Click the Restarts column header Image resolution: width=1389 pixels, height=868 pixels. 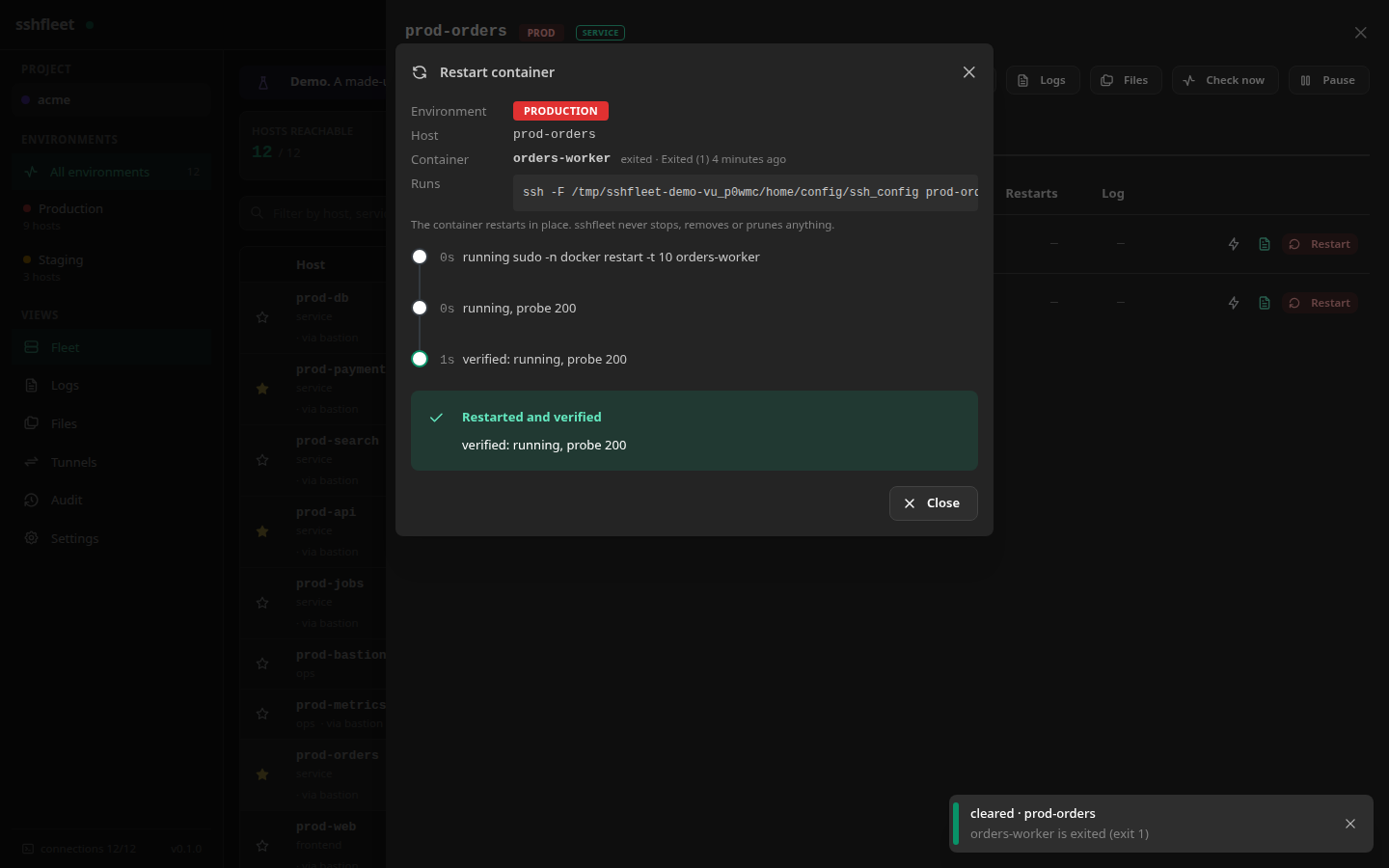(1031, 193)
